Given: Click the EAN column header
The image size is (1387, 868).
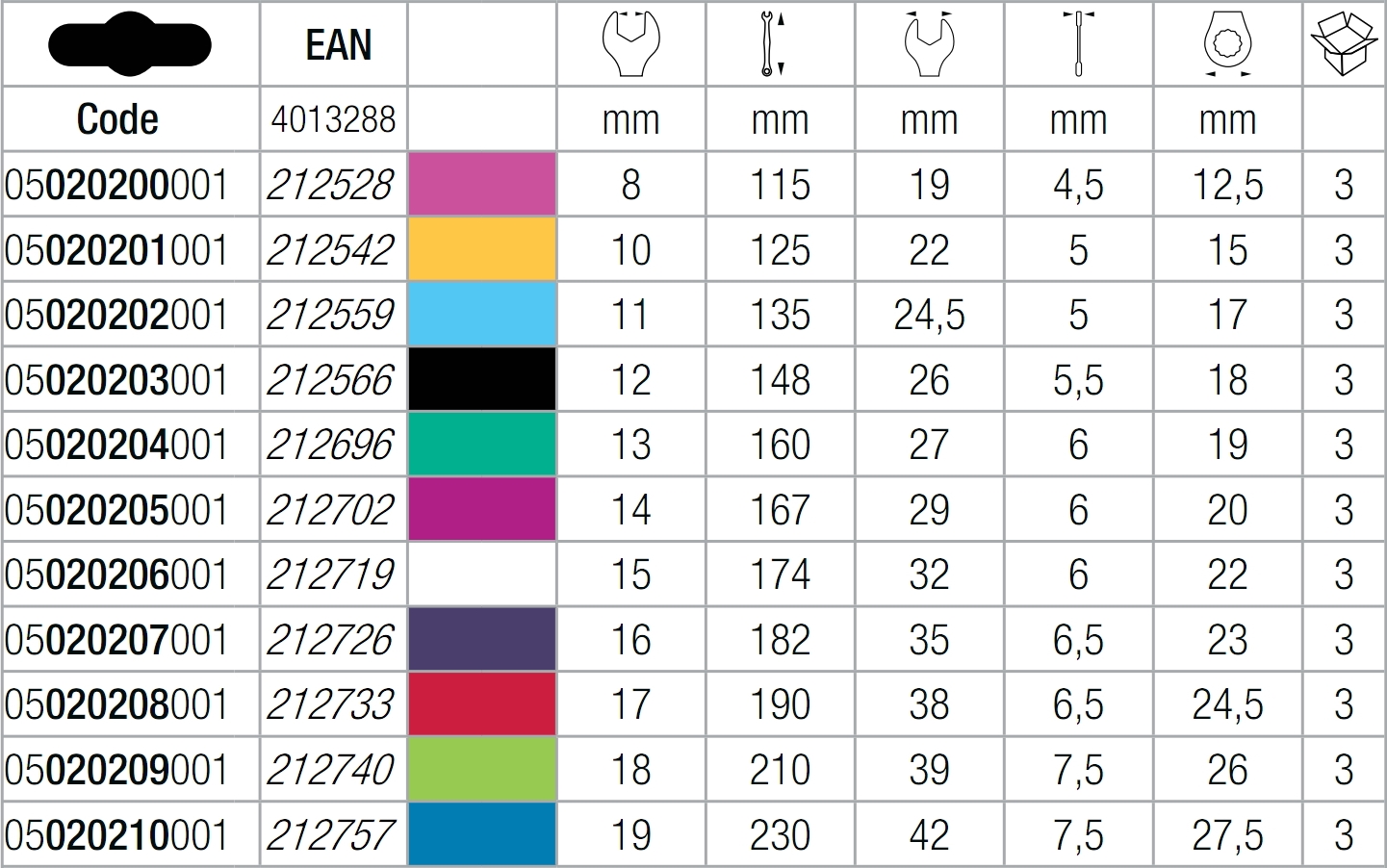Looking at the screenshot, I should 338,45.
